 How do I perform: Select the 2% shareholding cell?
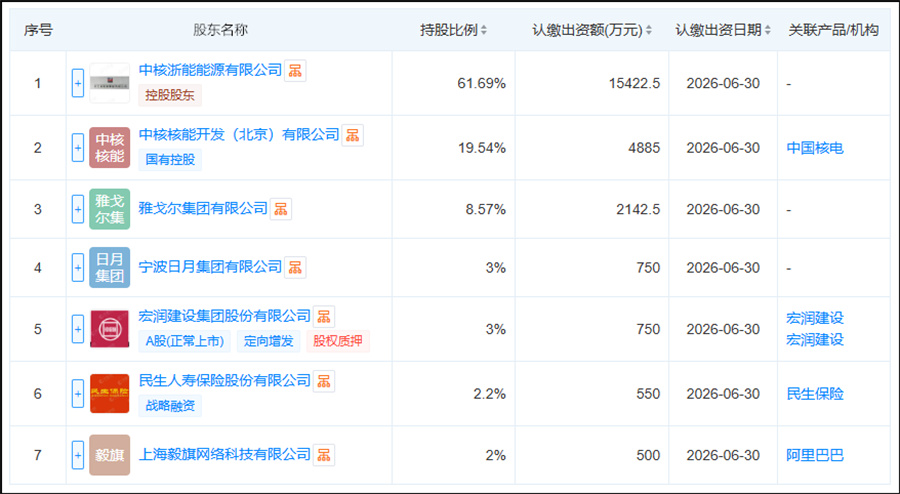[495, 456]
